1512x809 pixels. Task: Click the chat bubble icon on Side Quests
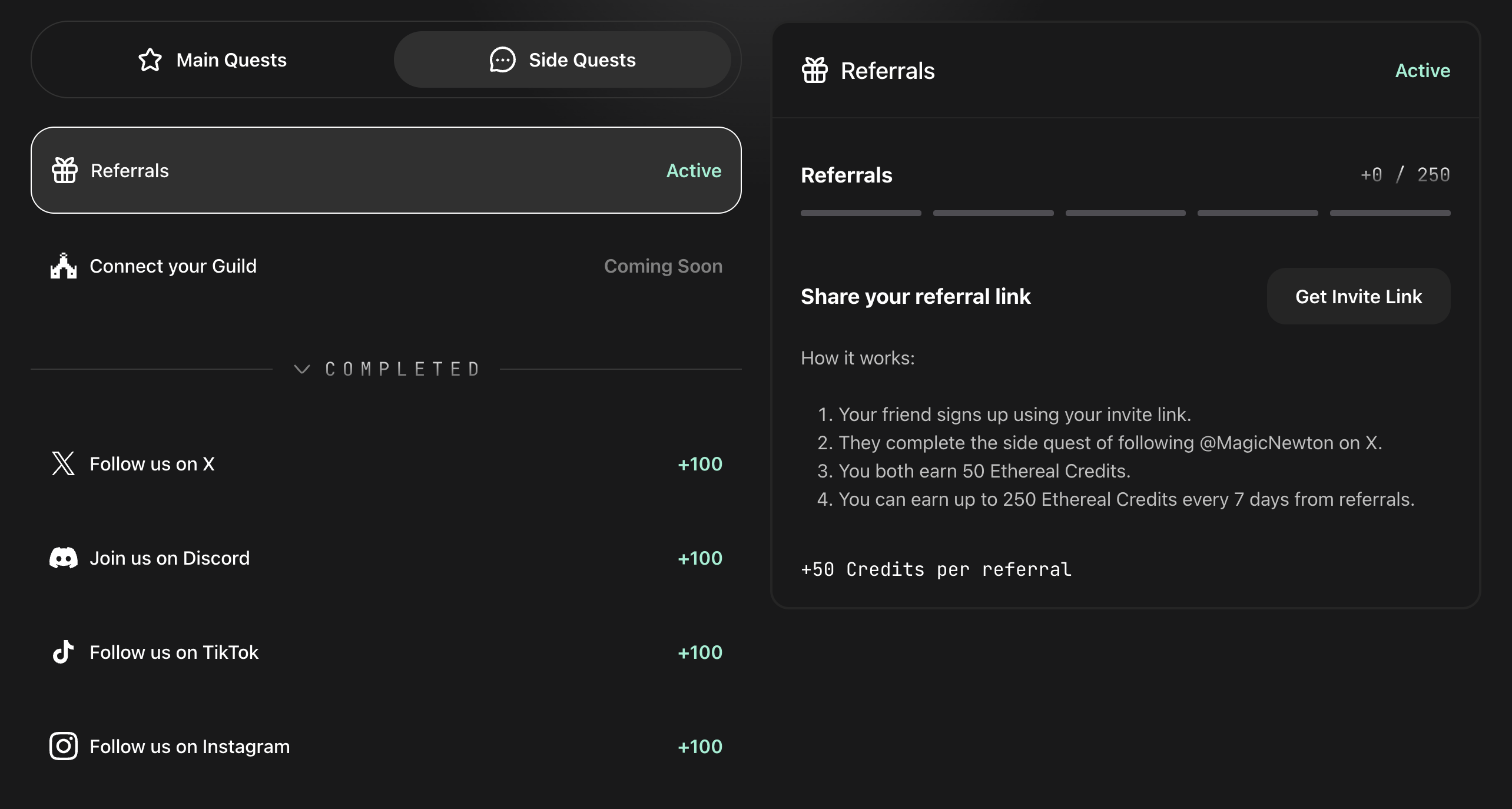pyautogui.click(x=502, y=60)
